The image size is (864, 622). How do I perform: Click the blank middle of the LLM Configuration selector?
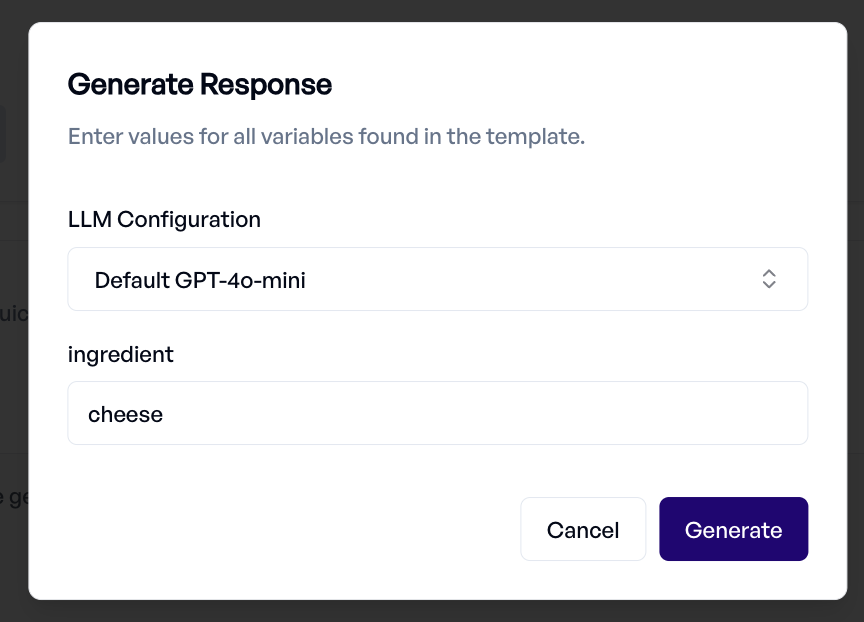click(523, 279)
